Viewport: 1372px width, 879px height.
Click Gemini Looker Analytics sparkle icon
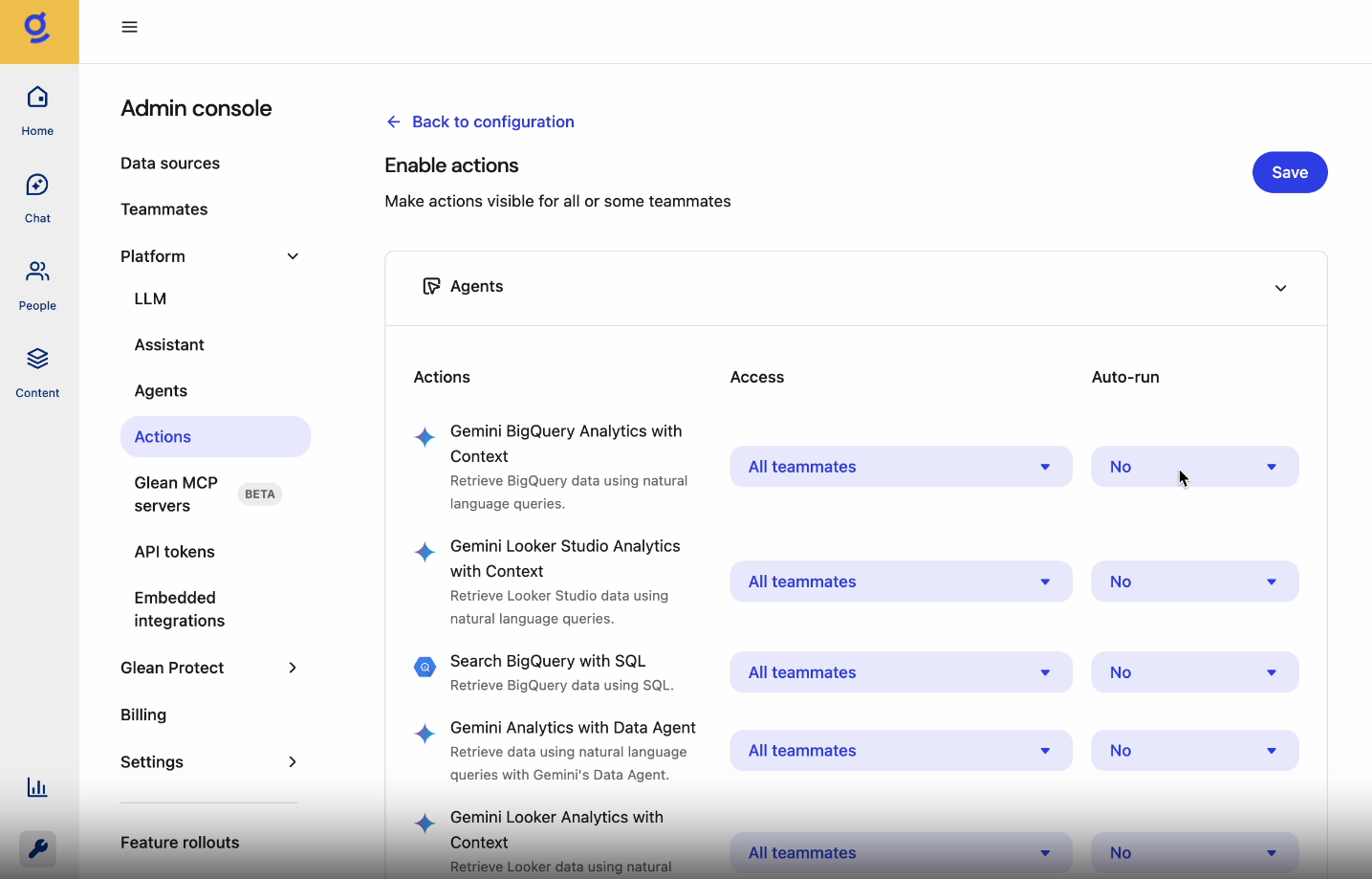point(425,824)
